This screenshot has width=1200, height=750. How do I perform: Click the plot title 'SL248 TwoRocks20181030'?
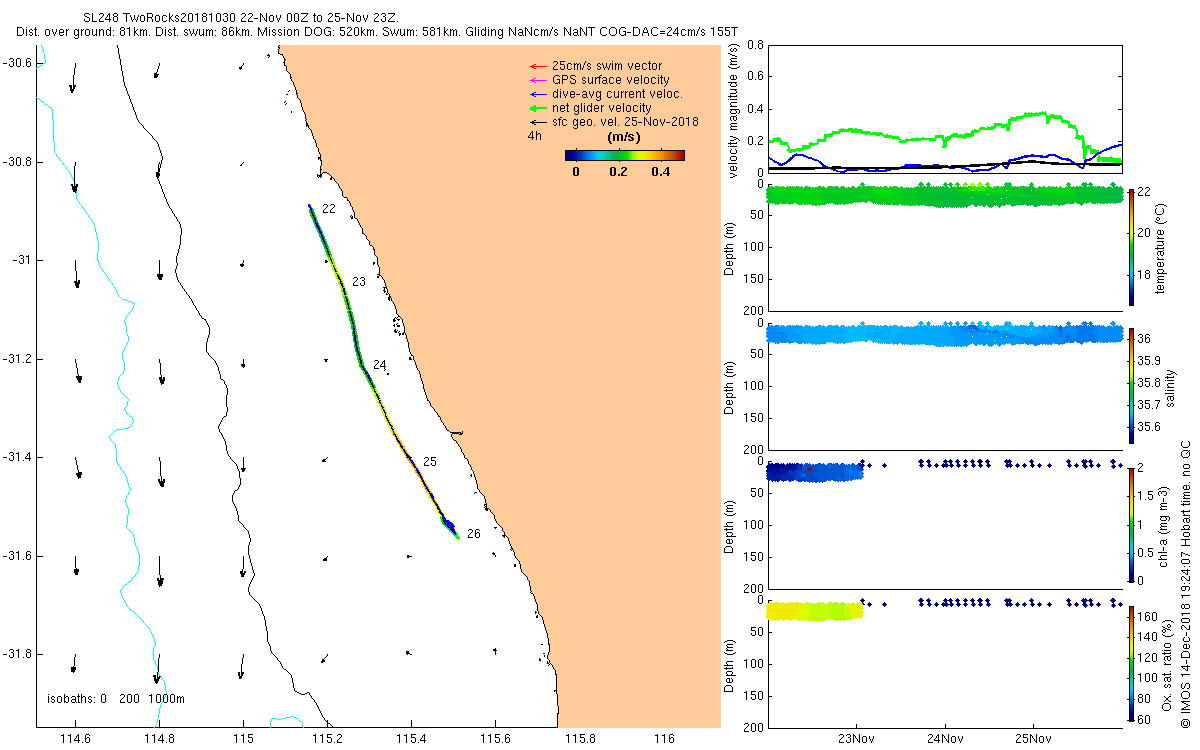point(160,17)
